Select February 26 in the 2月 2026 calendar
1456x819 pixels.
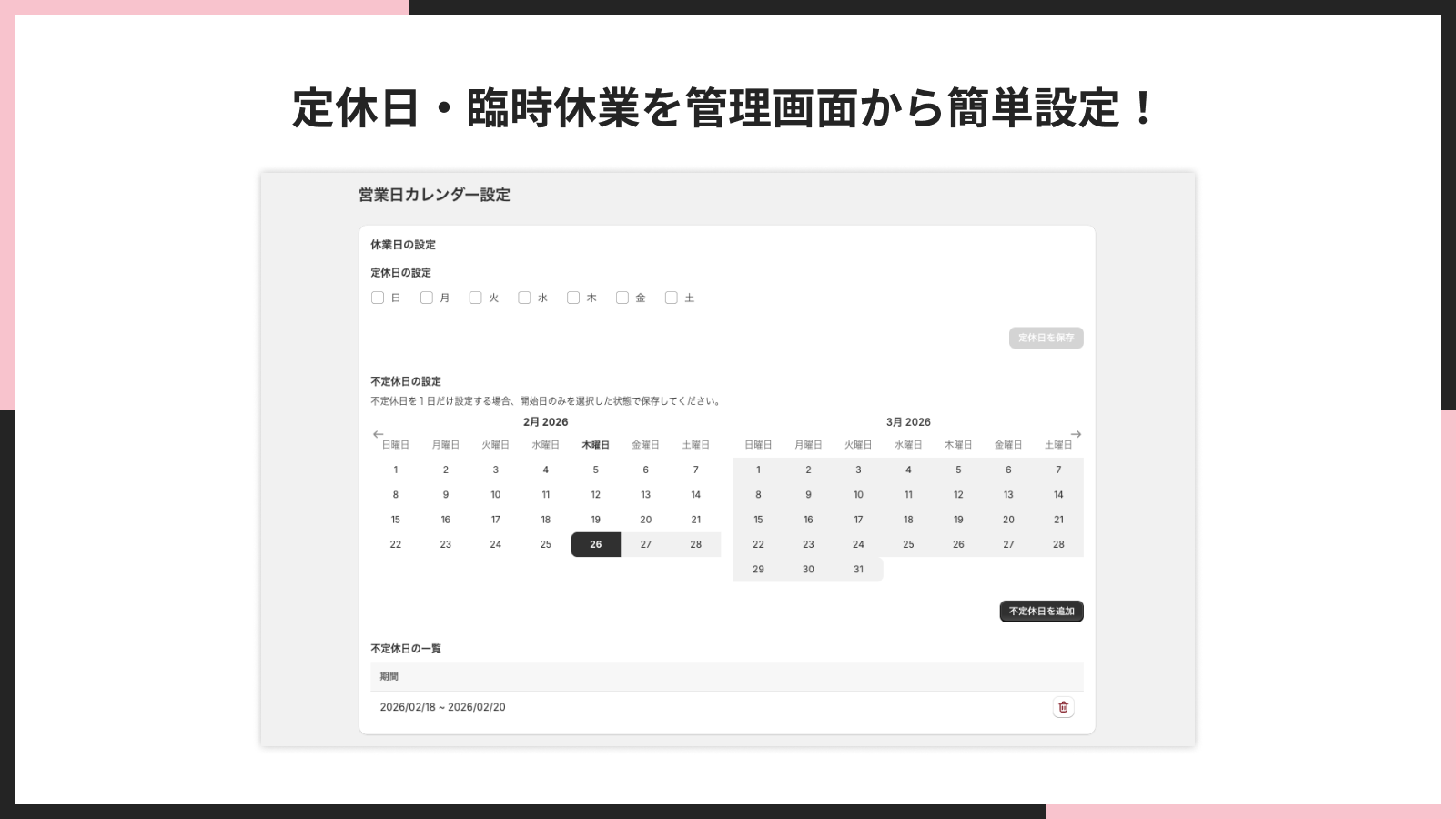pos(596,544)
